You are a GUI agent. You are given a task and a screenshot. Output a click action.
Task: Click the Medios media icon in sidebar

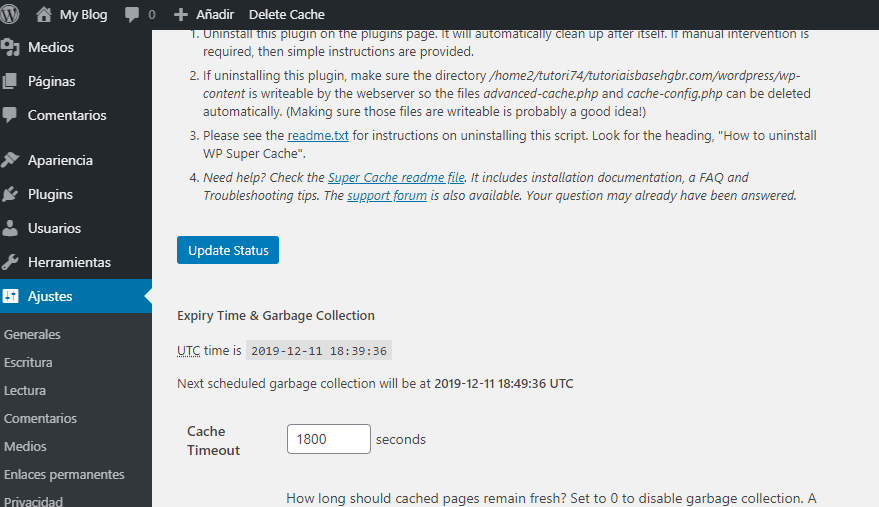(10, 48)
